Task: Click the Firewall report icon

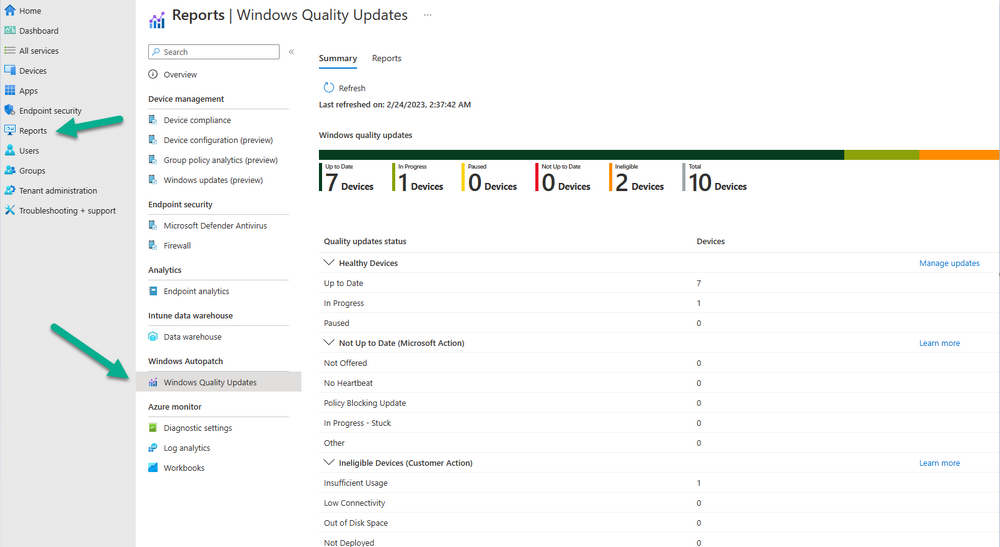Action: (153, 245)
